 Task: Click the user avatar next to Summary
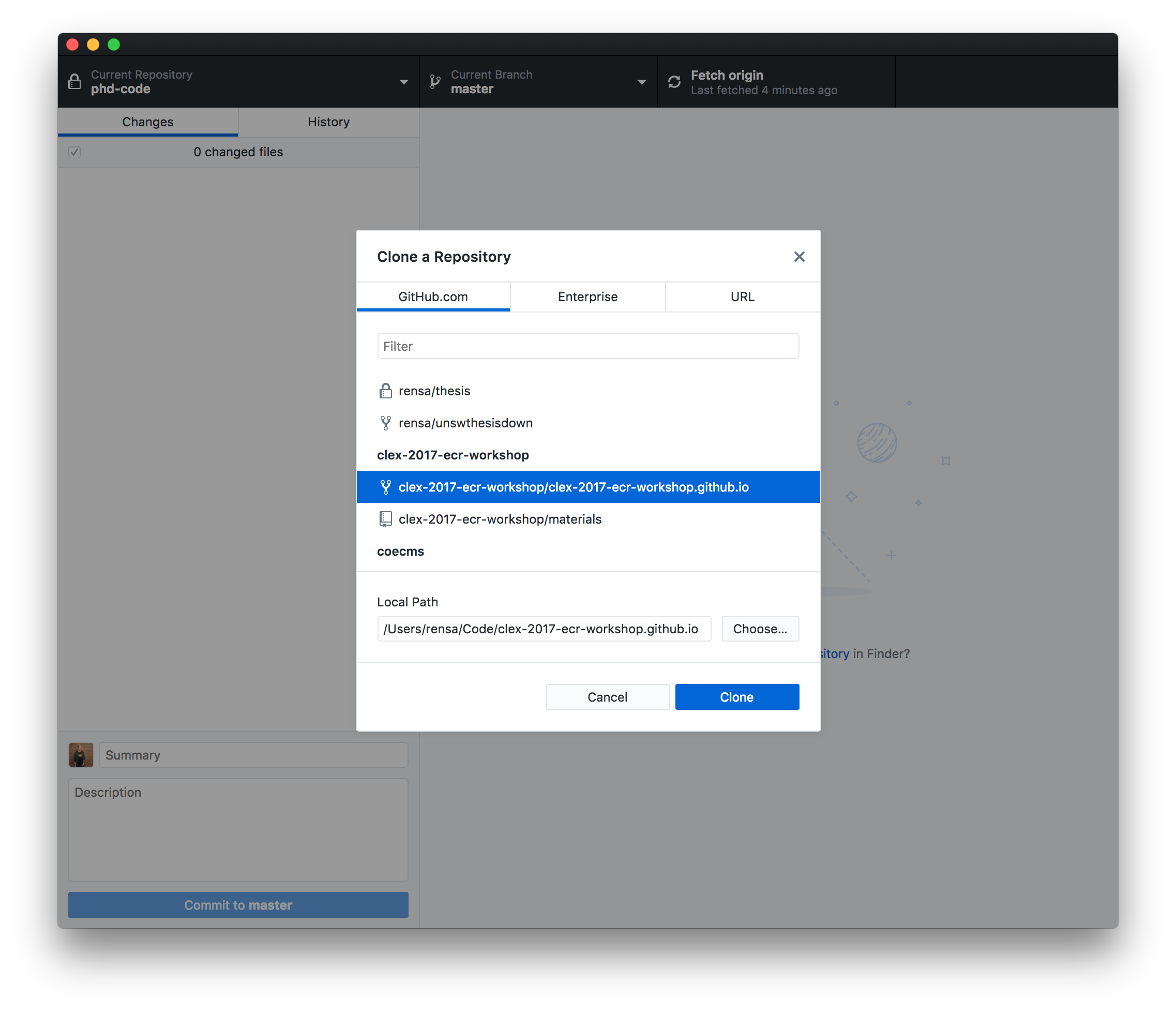click(x=81, y=755)
